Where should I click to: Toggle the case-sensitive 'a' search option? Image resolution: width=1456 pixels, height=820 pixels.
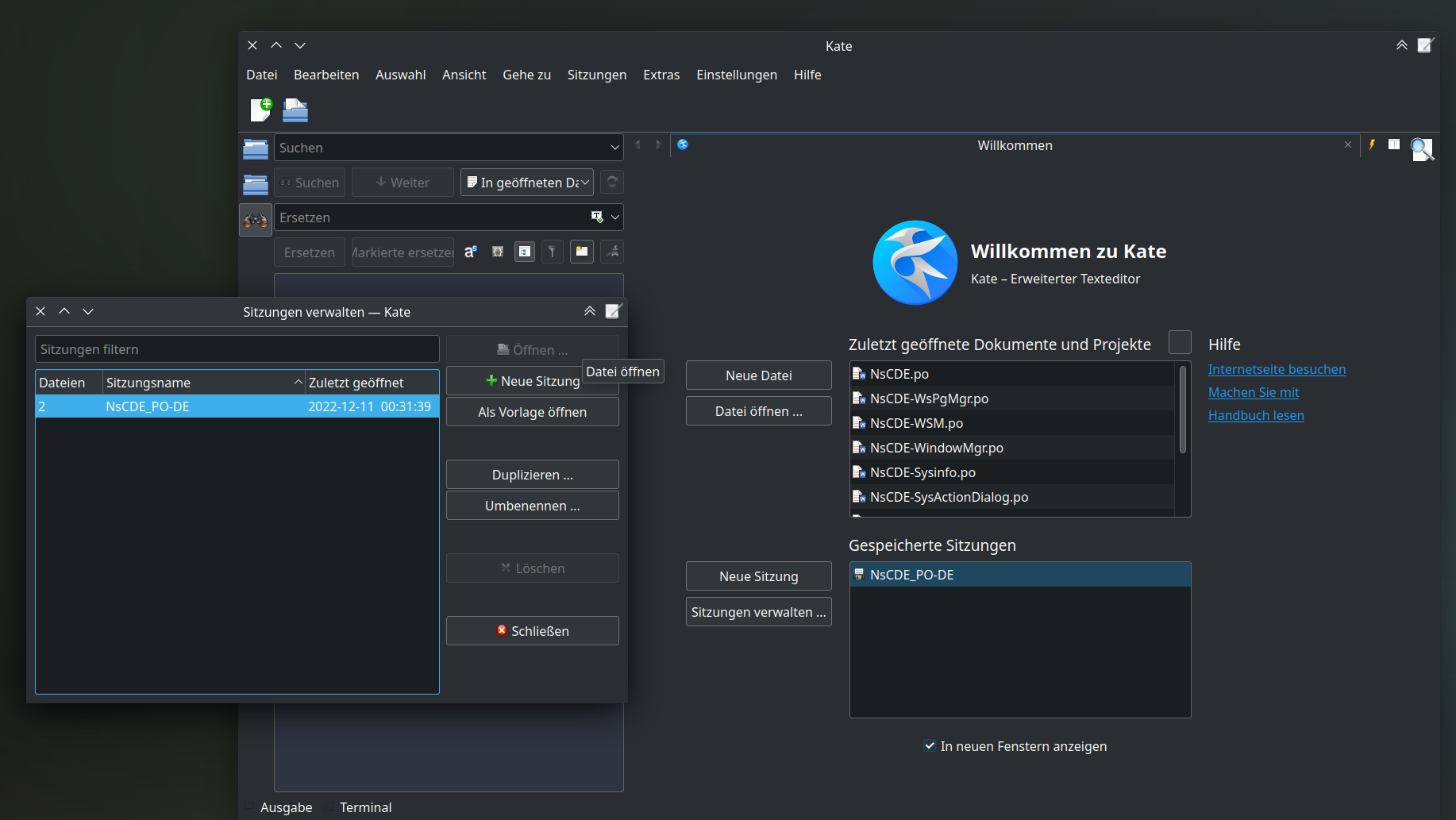471,252
